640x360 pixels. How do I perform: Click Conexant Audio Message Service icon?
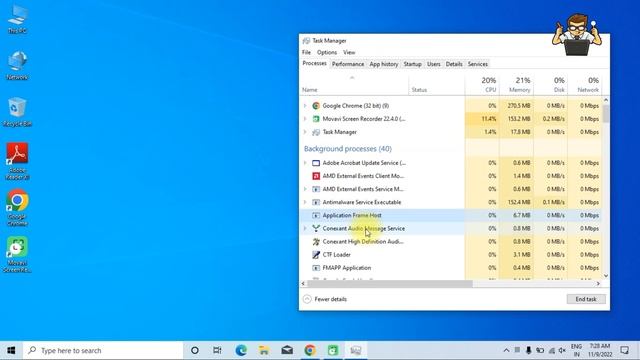click(316, 229)
